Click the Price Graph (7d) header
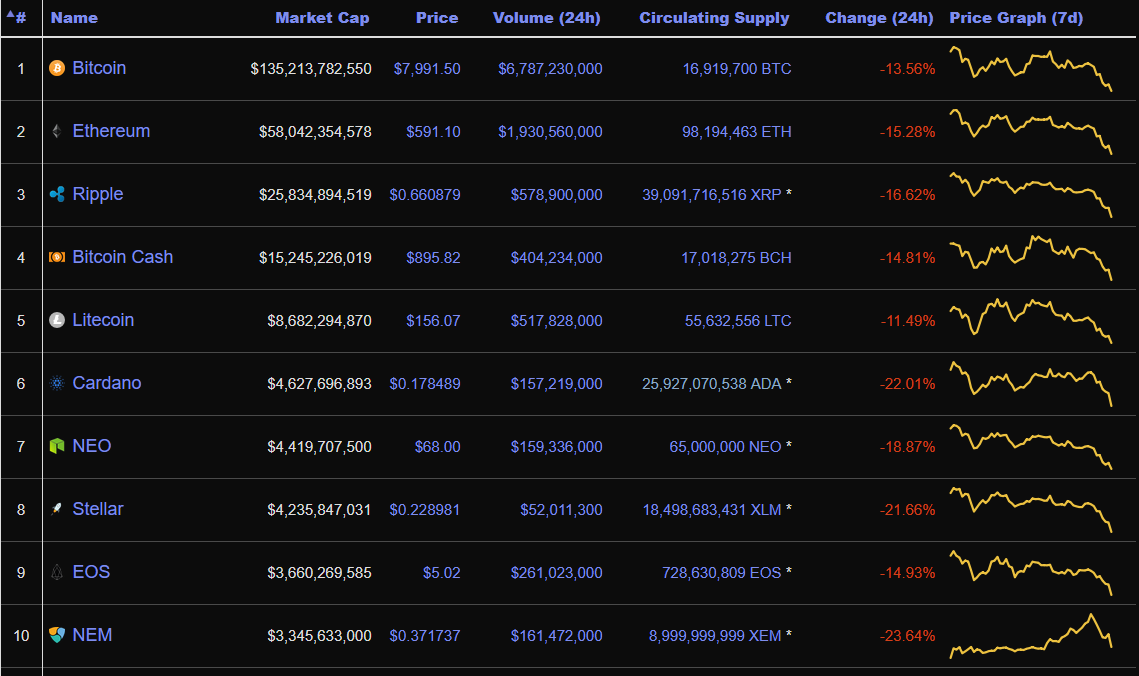Image resolution: width=1139 pixels, height=676 pixels. coord(1016,18)
